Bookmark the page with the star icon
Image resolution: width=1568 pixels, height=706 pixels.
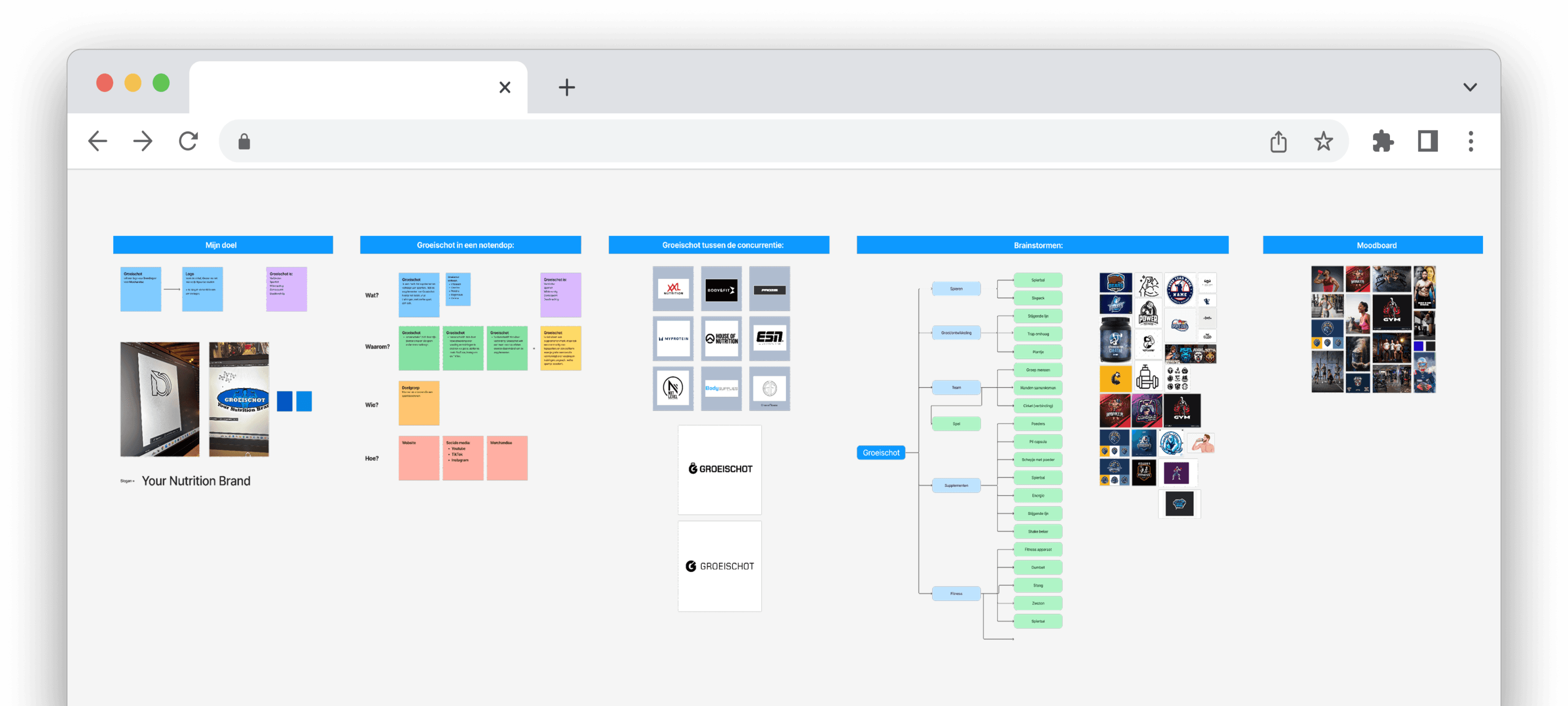1323,142
